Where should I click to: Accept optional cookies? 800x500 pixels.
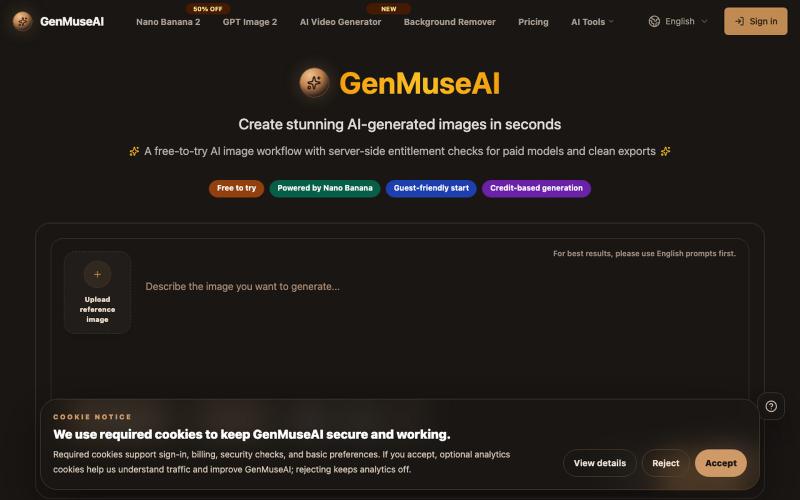[x=720, y=463]
